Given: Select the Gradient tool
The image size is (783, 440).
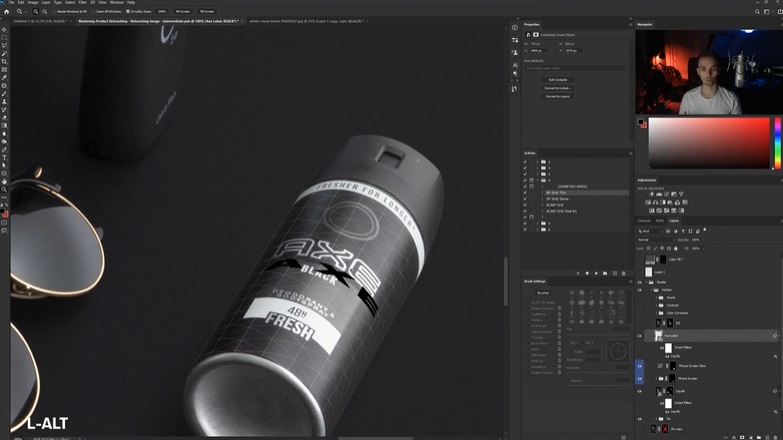Looking at the screenshot, I should tap(4, 125).
